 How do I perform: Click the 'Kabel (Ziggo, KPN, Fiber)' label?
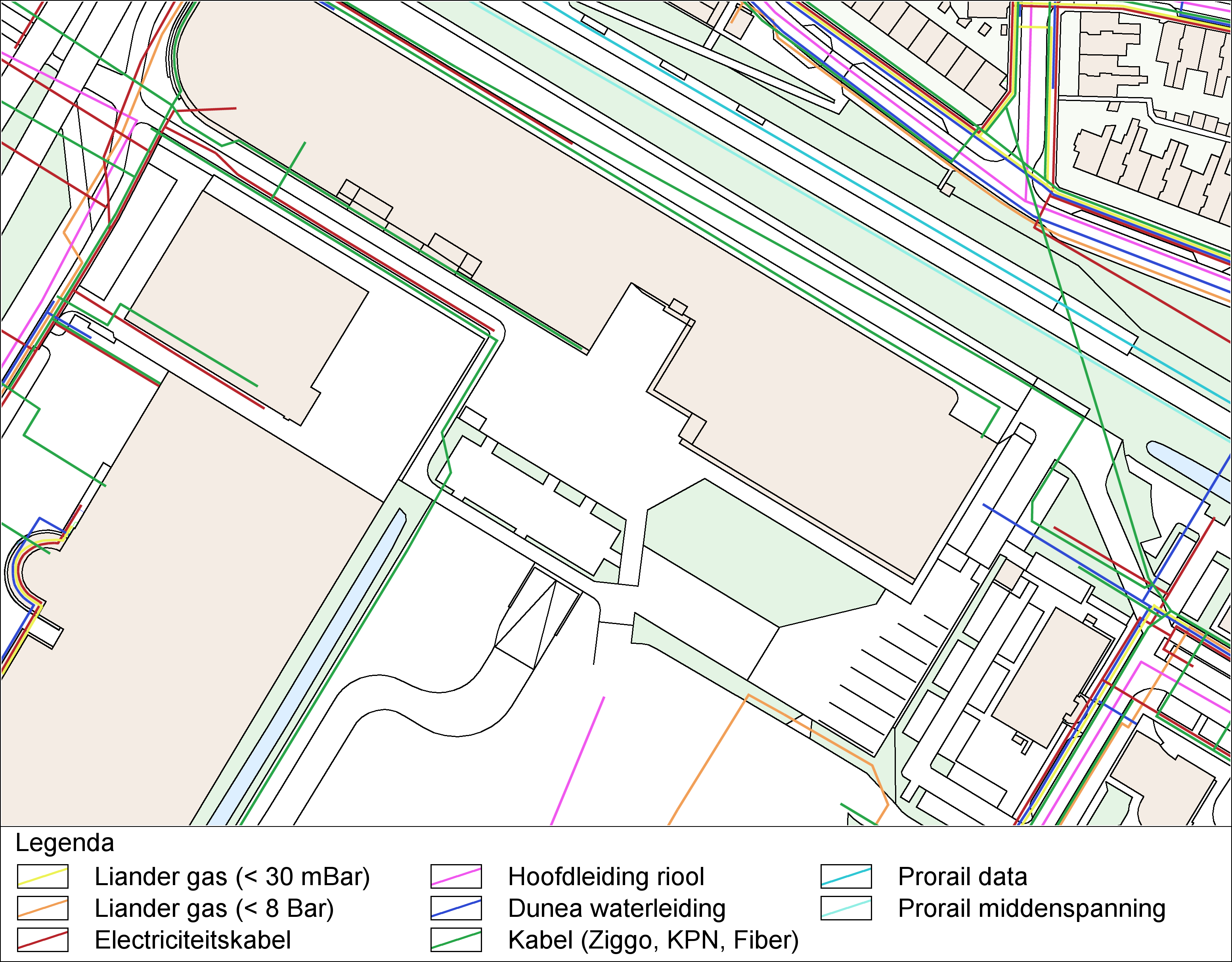coord(654,940)
